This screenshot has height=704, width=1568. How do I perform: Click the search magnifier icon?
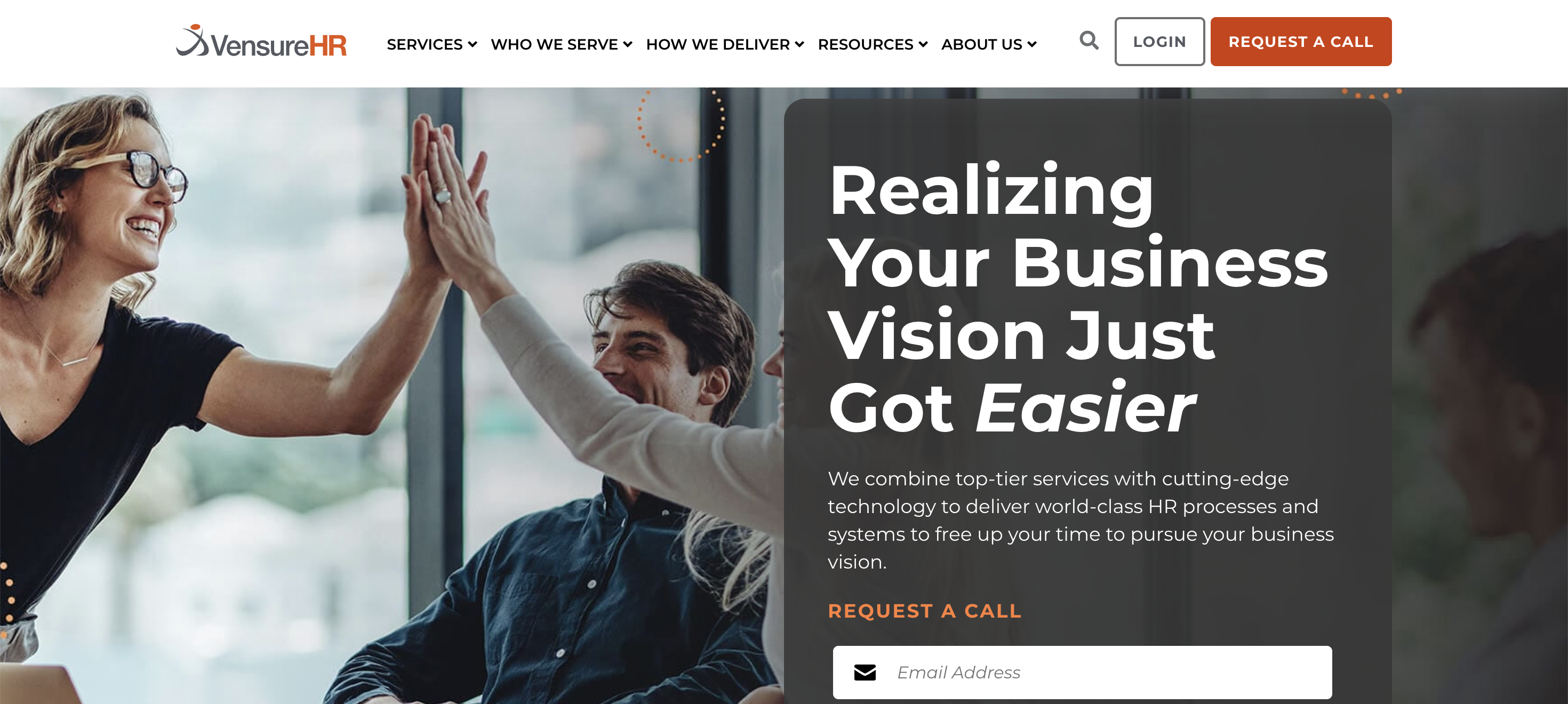(x=1089, y=41)
